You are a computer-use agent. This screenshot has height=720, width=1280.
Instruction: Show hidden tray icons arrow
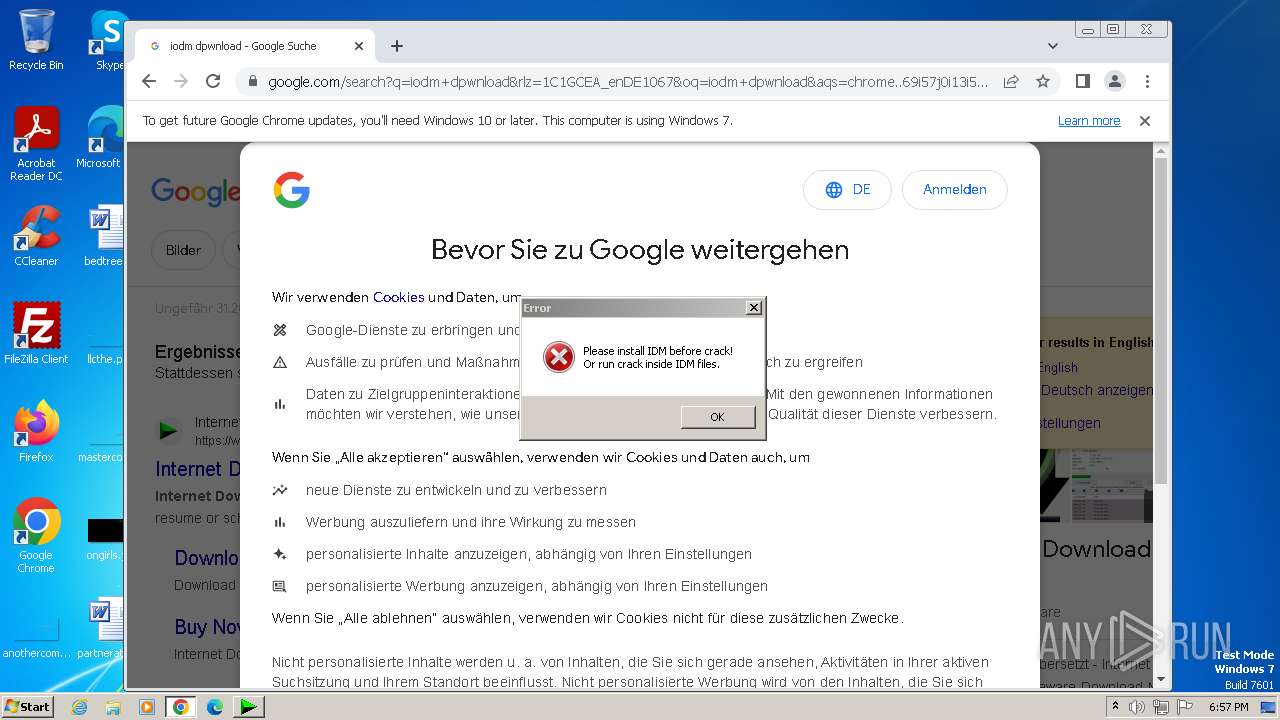tap(1116, 707)
